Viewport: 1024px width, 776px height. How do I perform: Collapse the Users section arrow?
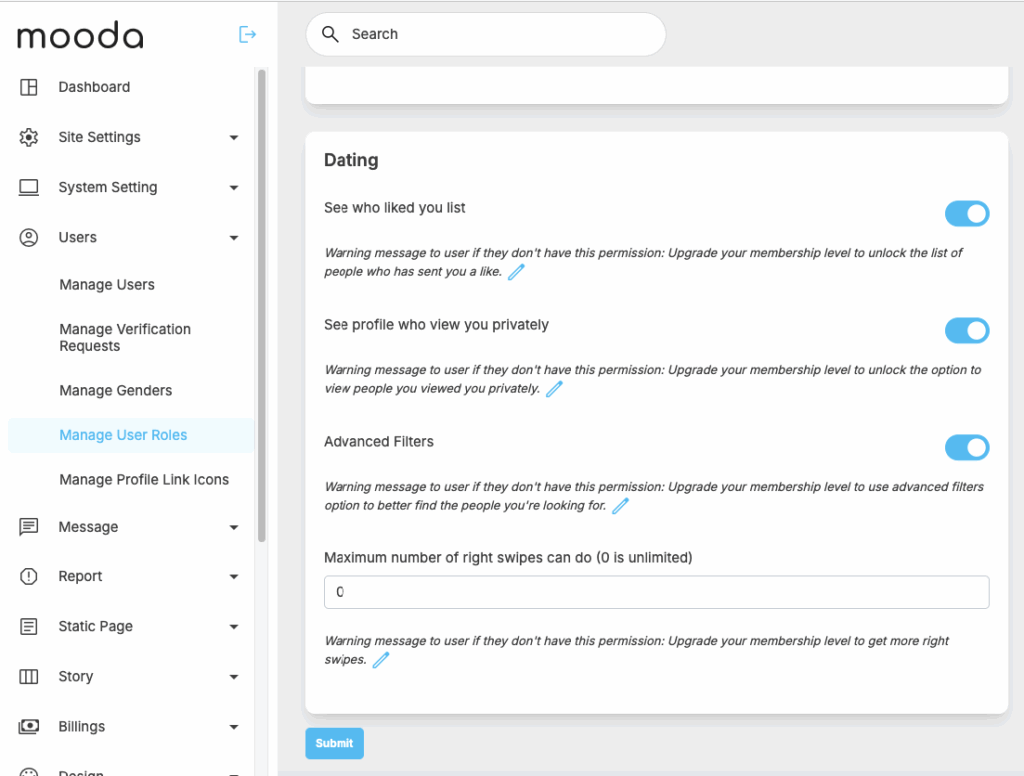(234, 238)
